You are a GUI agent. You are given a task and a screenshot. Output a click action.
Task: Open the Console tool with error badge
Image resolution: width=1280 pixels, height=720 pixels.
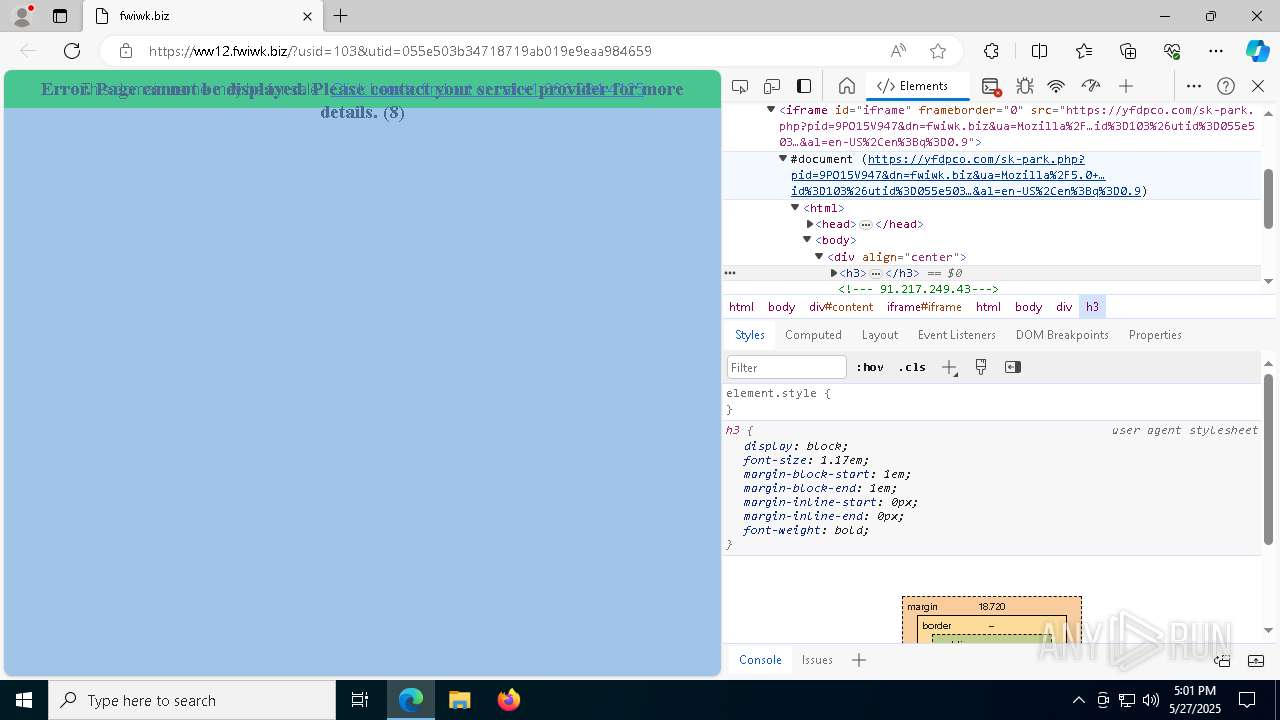(x=991, y=86)
